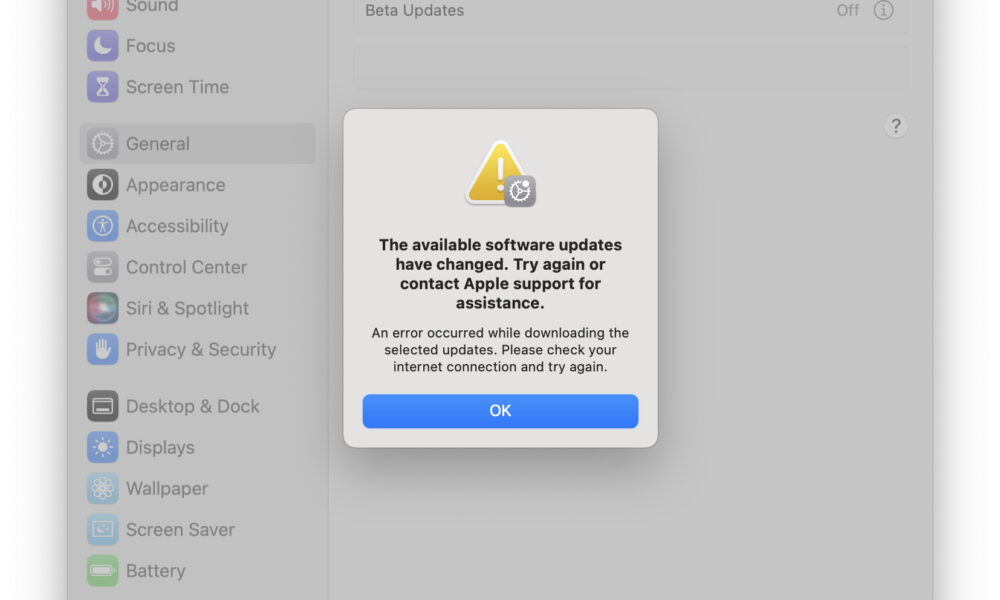Open the Screen Saver icon
Image resolution: width=1000 pixels, height=600 pixels.
tap(103, 530)
